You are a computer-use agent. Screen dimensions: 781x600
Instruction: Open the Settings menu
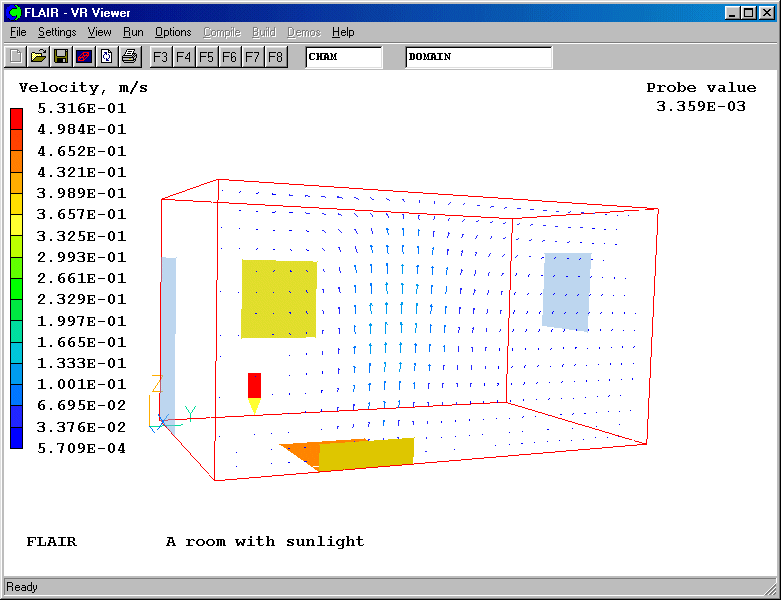(x=57, y=32)
